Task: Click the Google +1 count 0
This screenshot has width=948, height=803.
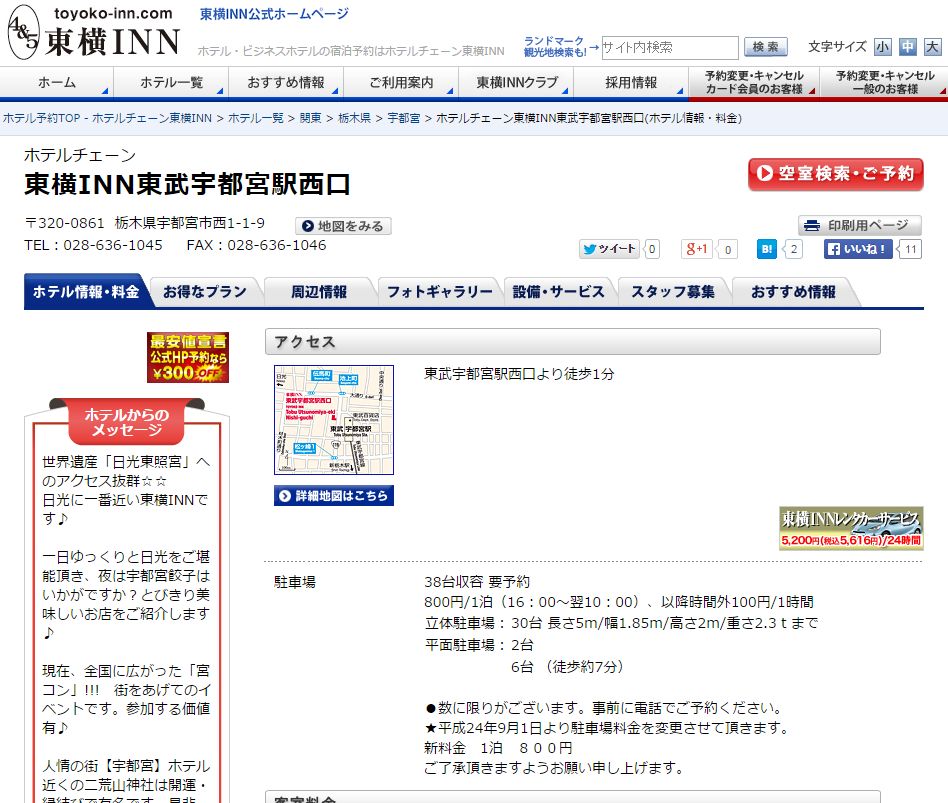Action: point(728,249)
